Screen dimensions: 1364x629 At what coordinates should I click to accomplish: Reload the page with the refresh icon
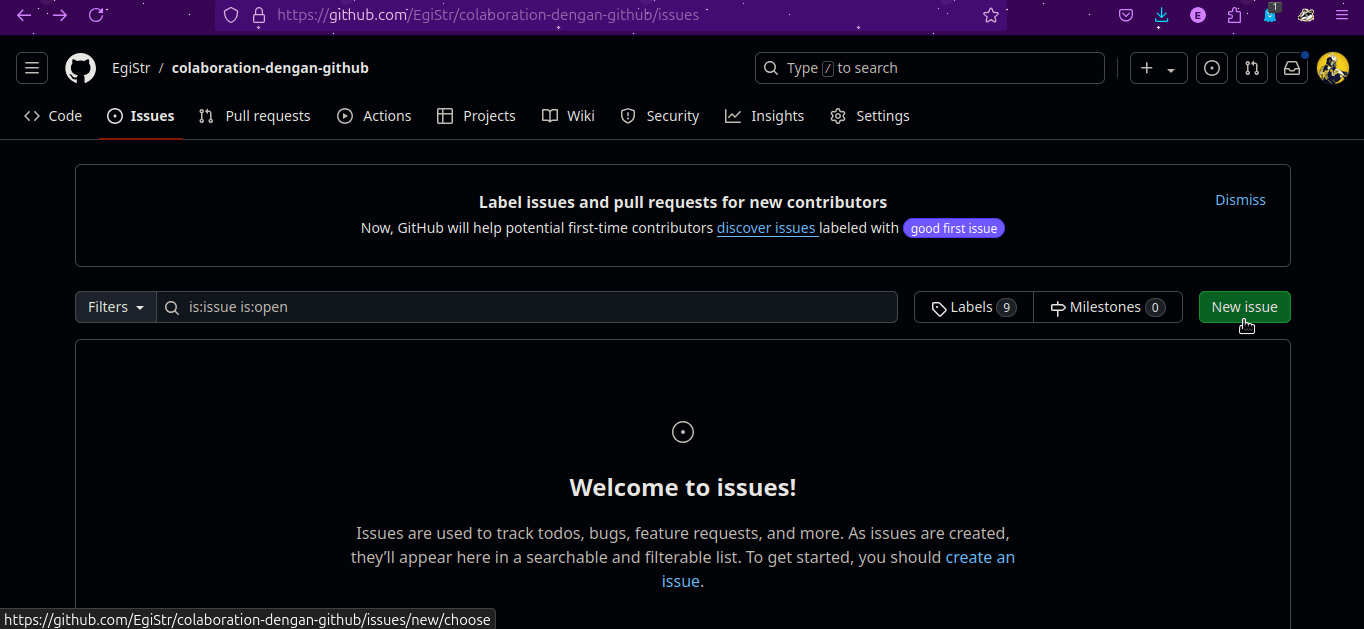pos(96,15)
